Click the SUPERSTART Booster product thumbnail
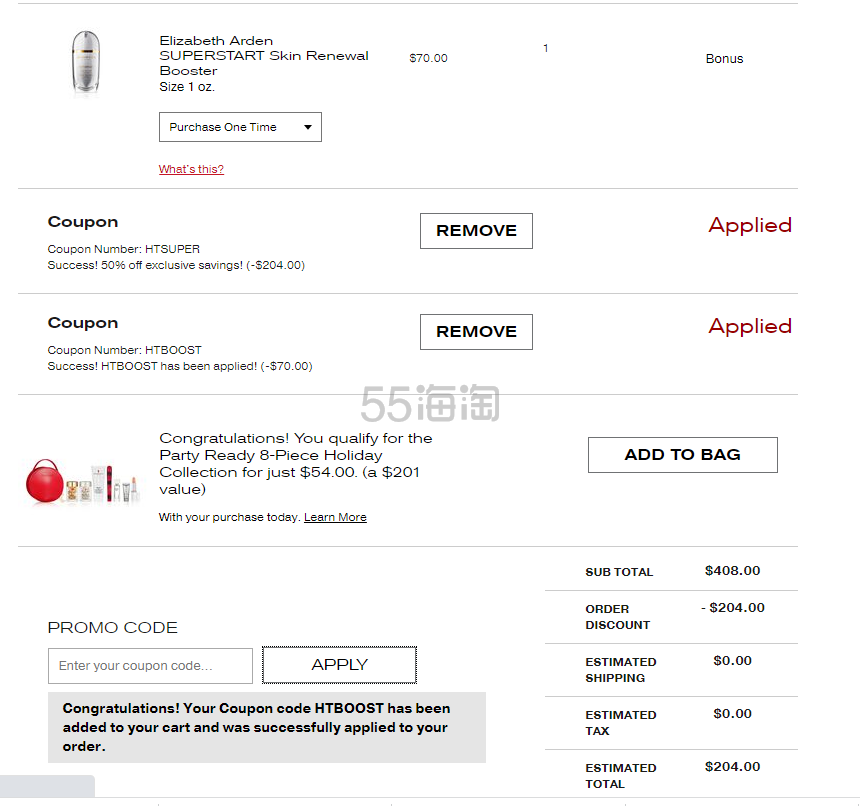860x806 pixels. point(86,62)
